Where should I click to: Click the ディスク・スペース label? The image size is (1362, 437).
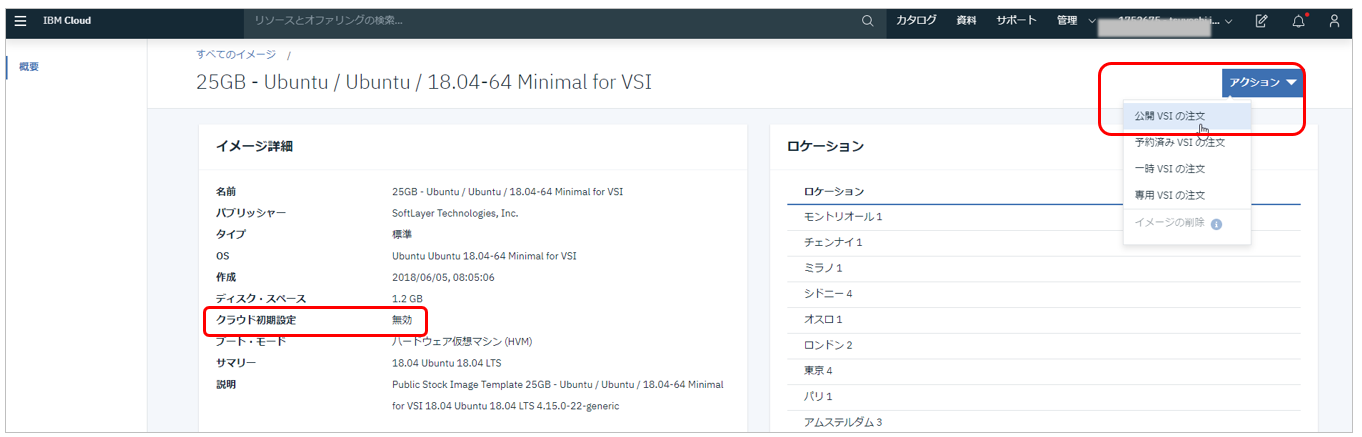[x=261, y=299]
